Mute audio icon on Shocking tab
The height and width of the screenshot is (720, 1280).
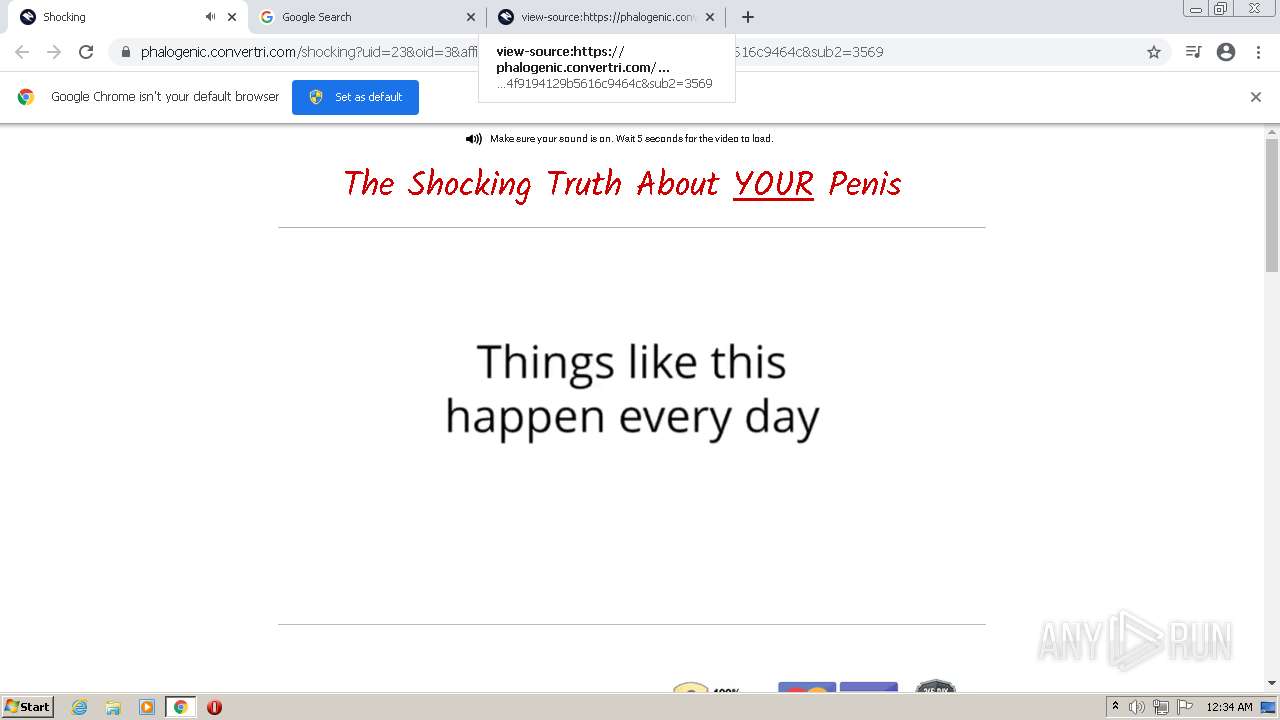click(210, 17)
